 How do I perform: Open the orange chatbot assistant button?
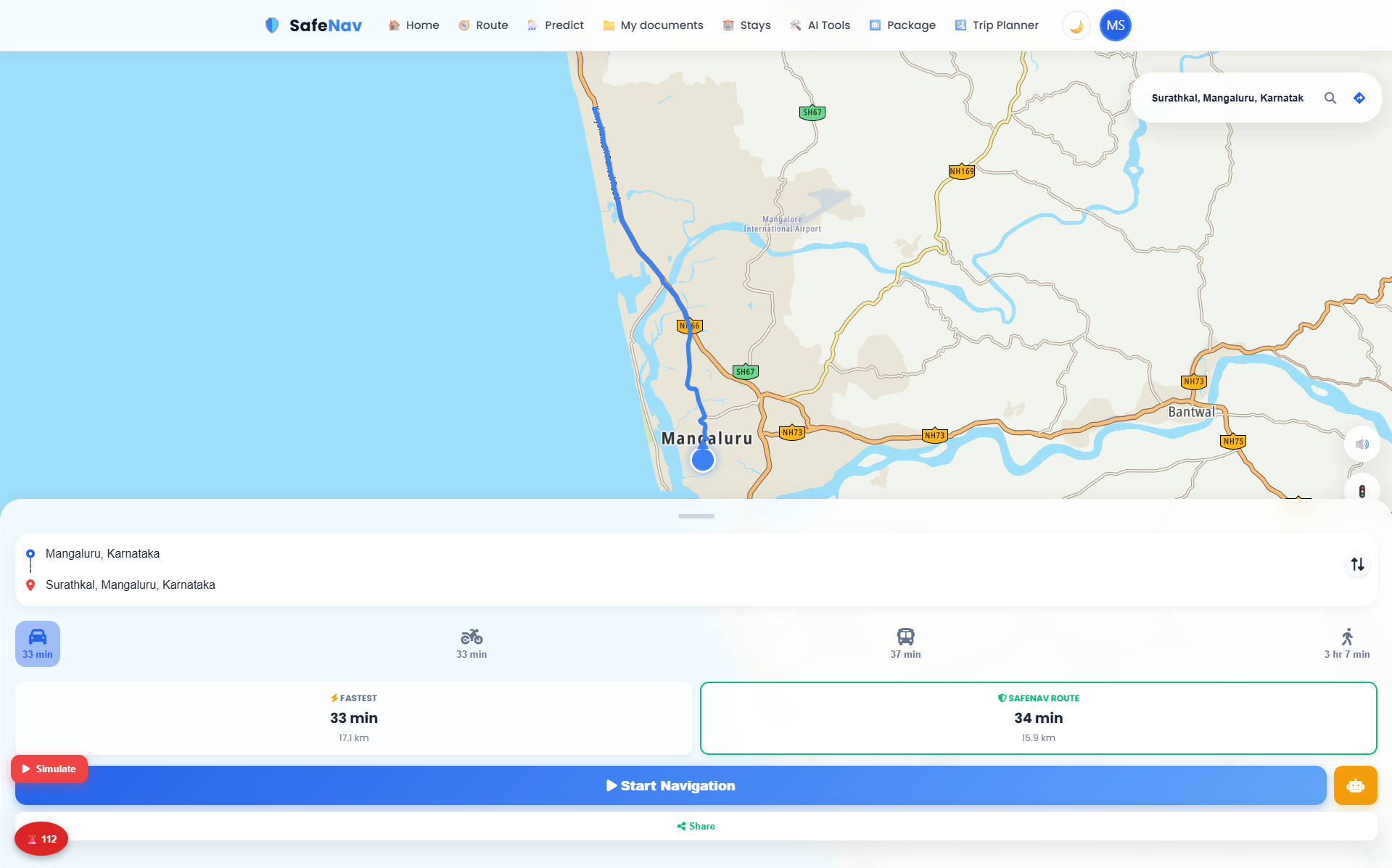1355,786
